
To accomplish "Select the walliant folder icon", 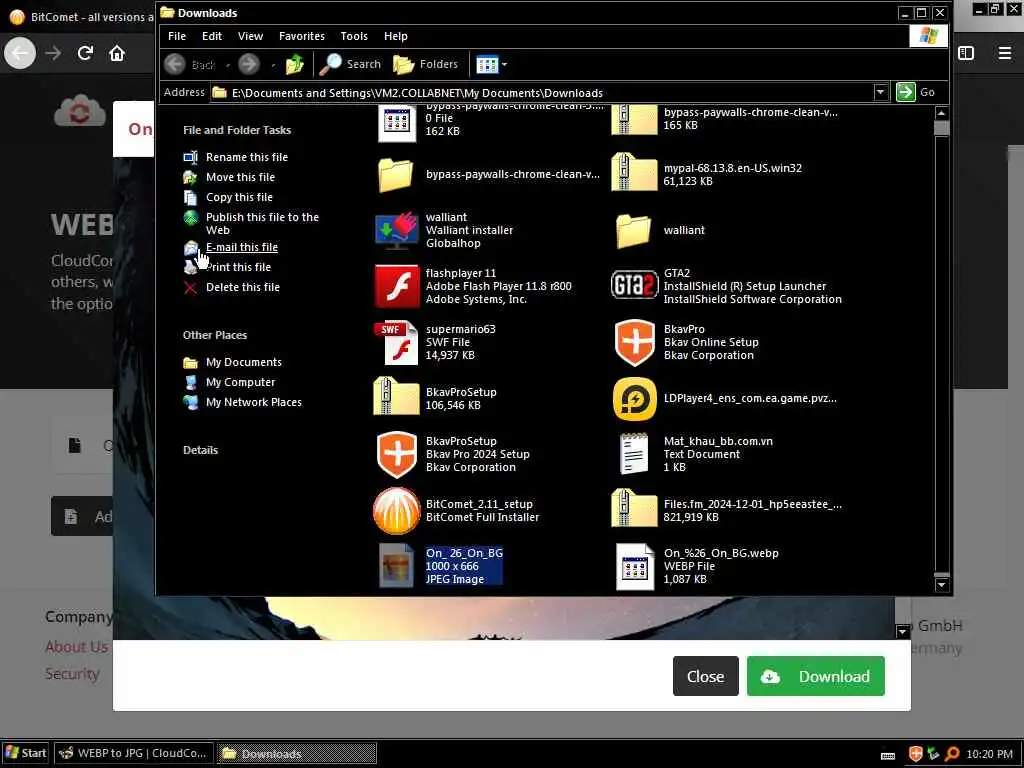I will (x=633, y=230).
